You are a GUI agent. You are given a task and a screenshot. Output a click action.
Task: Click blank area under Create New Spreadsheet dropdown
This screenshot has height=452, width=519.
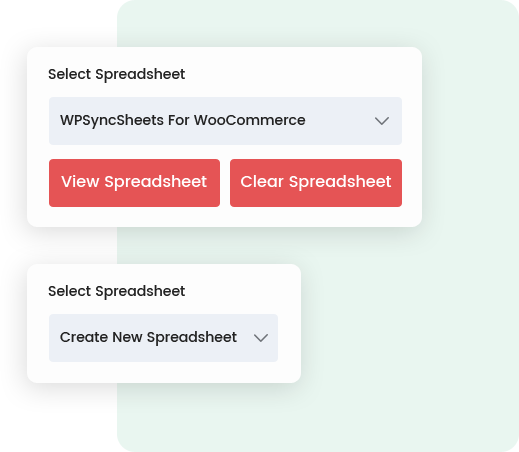point(163,372)
